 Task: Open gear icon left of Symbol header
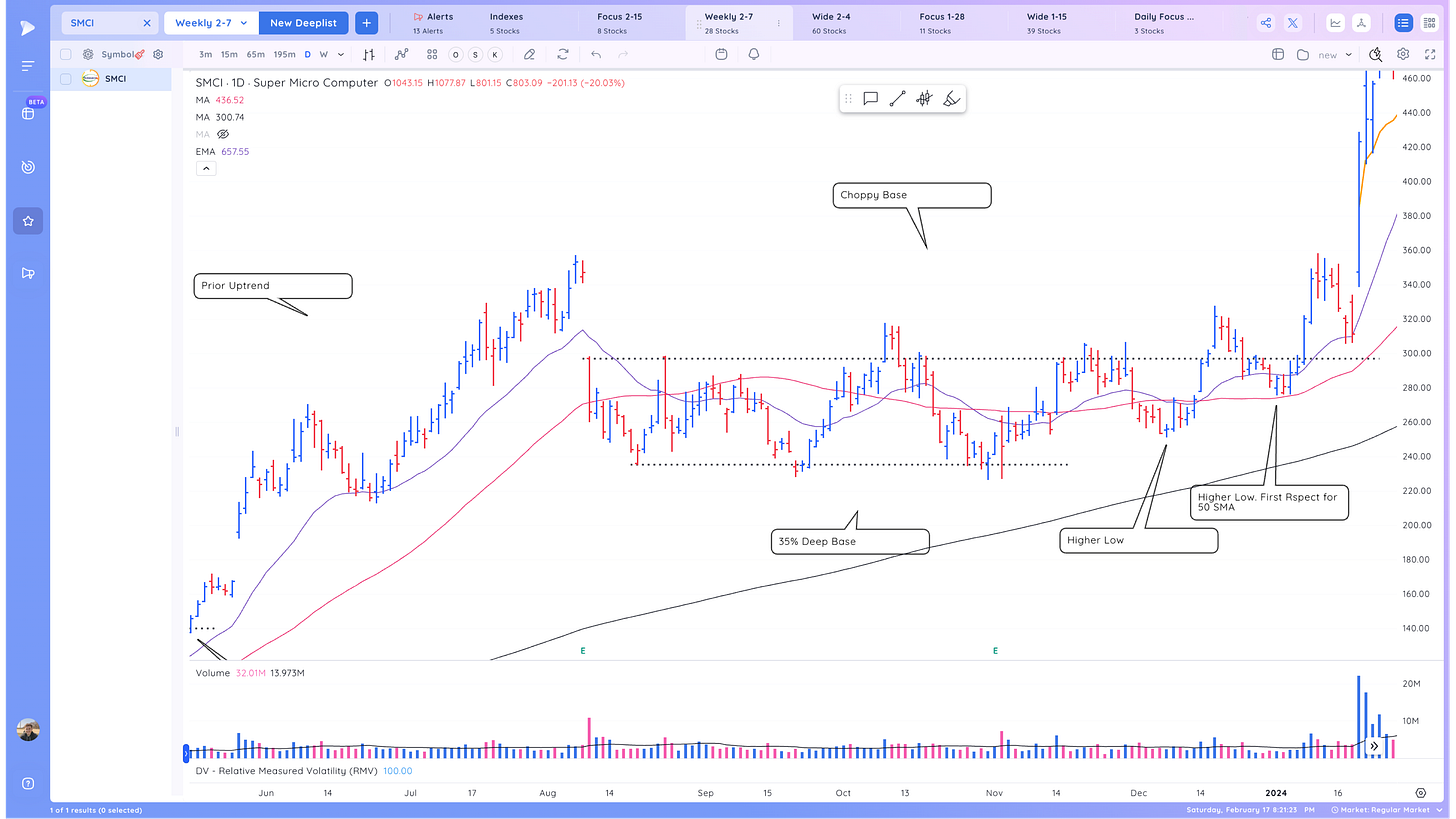coord(89,55)
